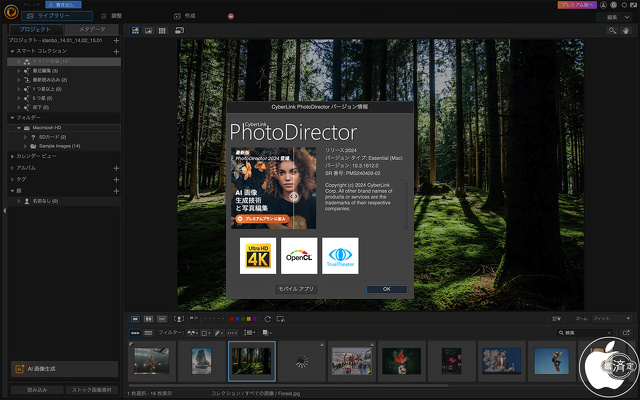Open the sort order dropdown
Viewport: 640px width, 400px height.
pos(249,333)
